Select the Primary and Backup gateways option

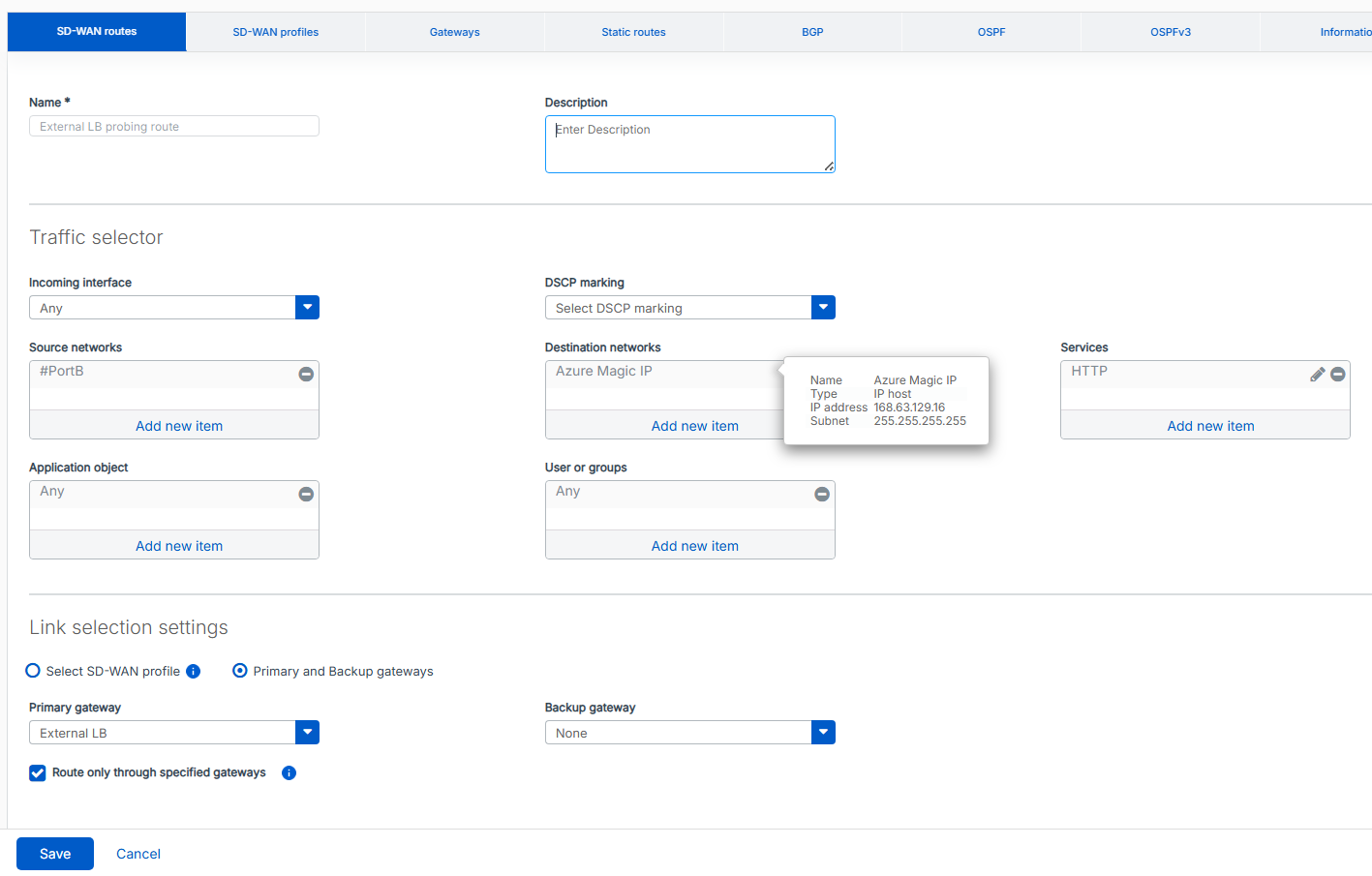click(x=239, y=670)
